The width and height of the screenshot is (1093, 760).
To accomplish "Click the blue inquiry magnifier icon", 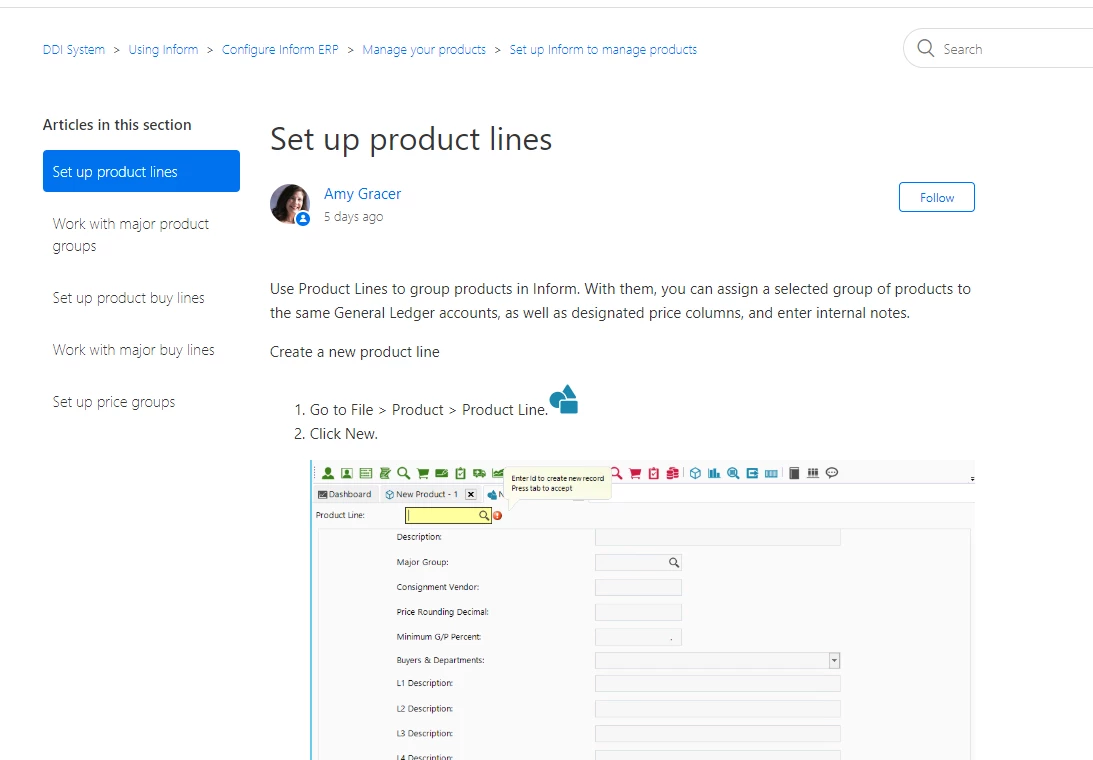I will 733,473.
